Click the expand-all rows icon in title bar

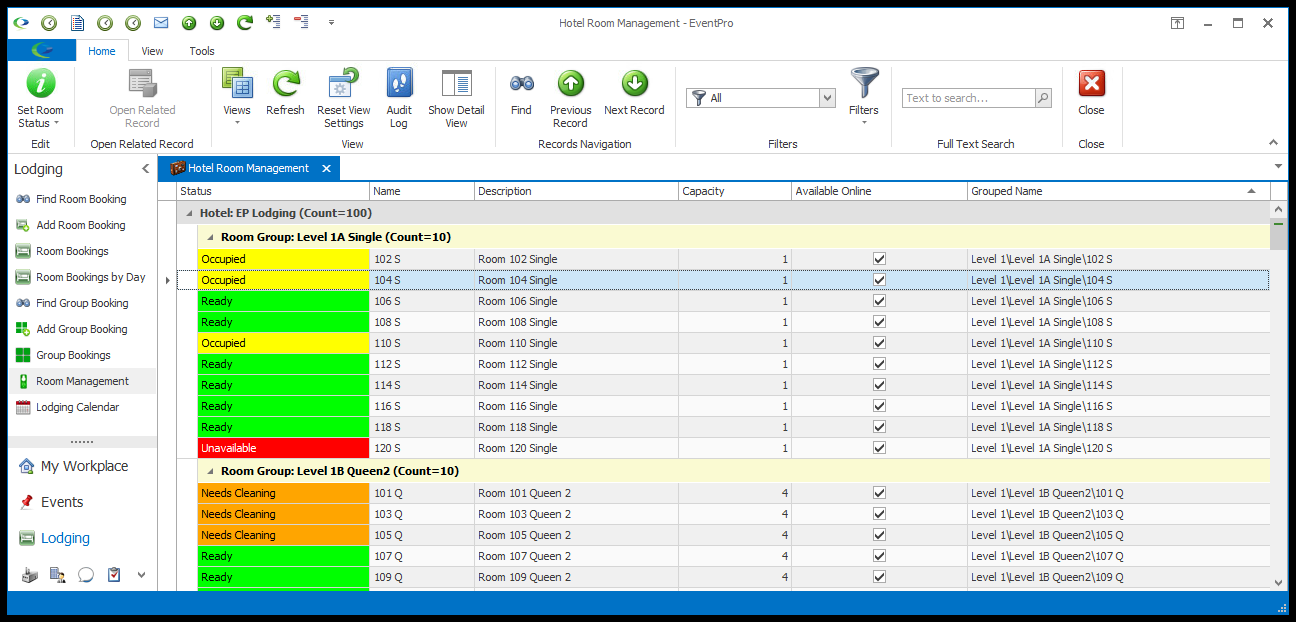(273, 22)
